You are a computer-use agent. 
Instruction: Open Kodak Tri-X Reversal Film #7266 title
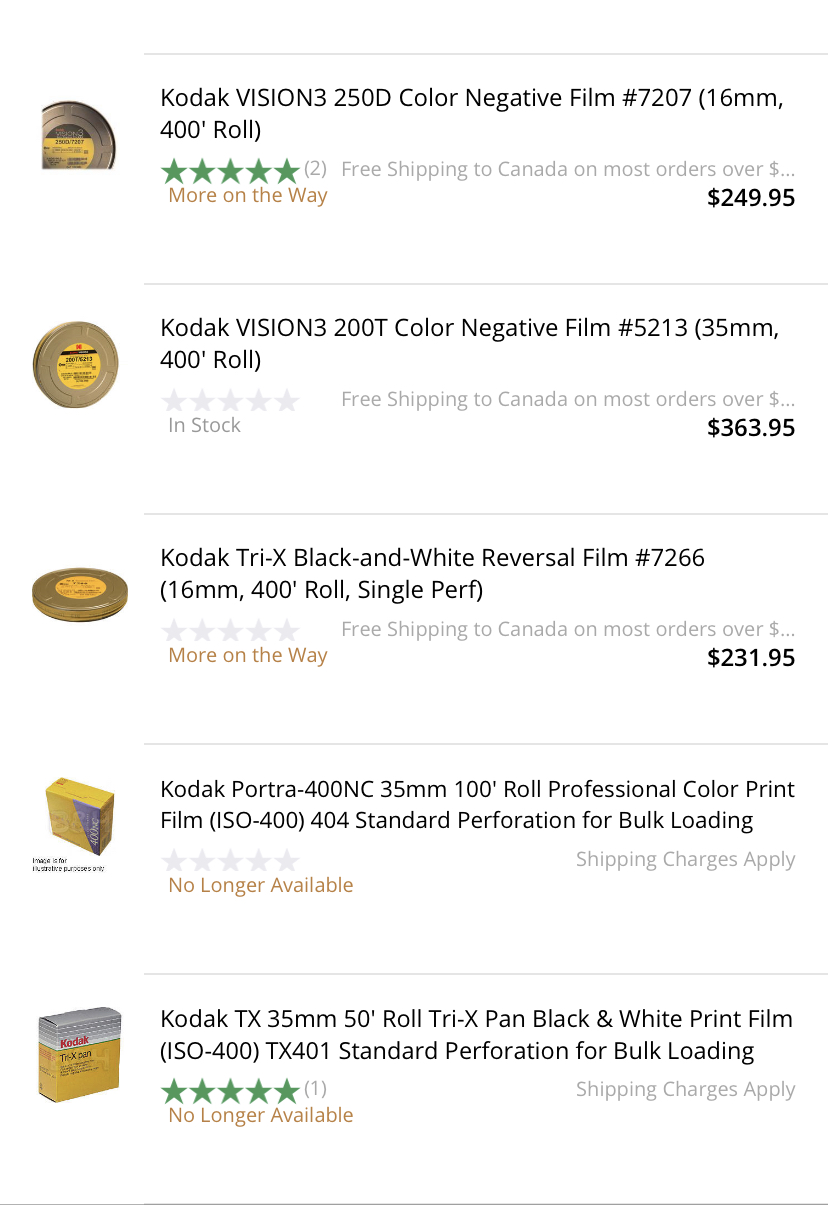(432, 574)
